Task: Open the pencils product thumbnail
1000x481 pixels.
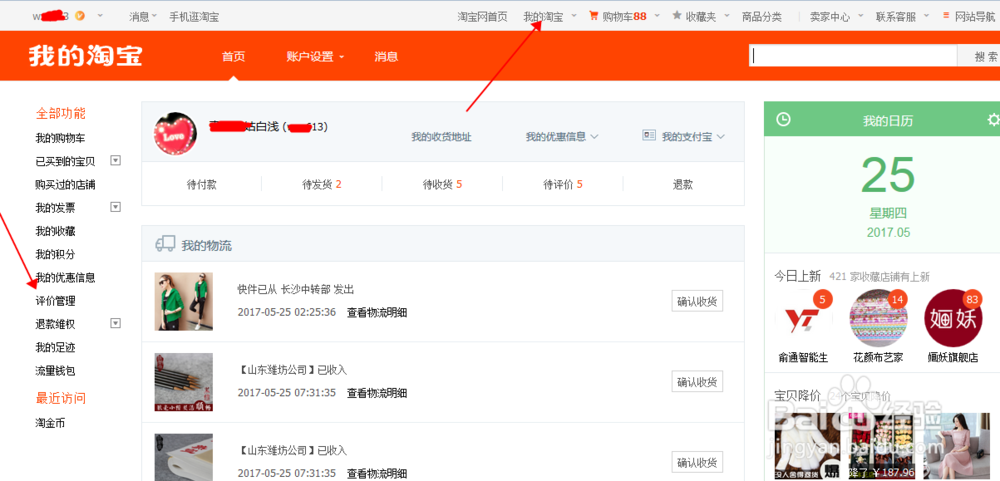Action: pyautogui.click(x=184, y=382)
